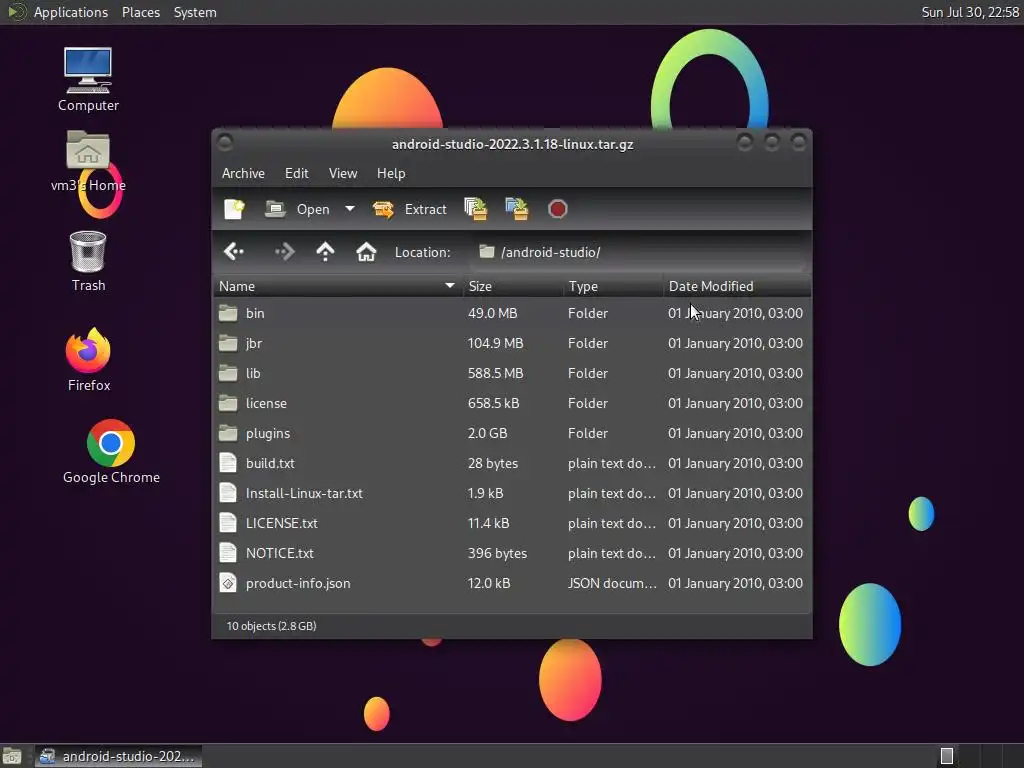Open the Edit menu

(296, 173)
